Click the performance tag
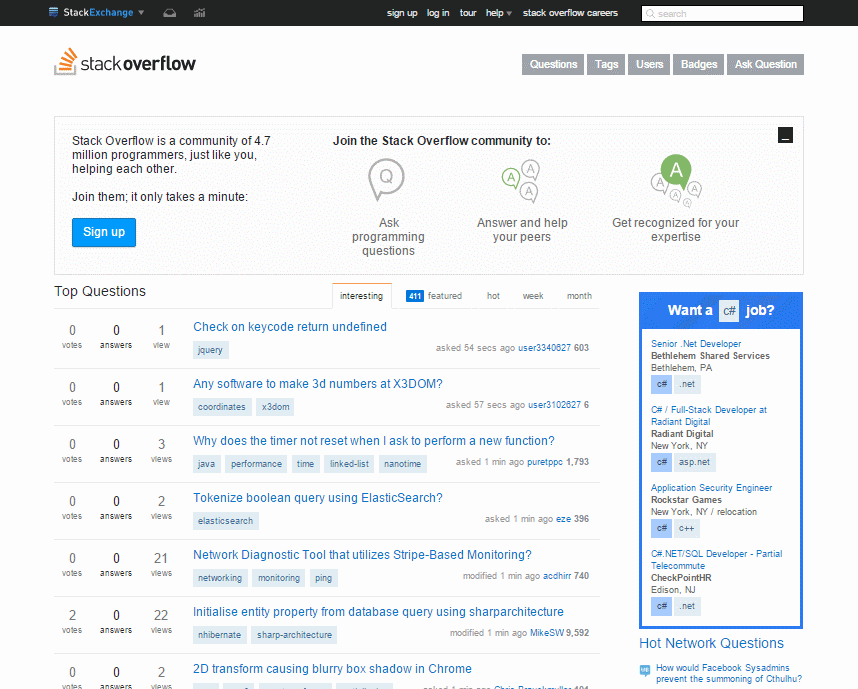Image resolution: width=858 pixels, height=689 pixels. point(256,464)
